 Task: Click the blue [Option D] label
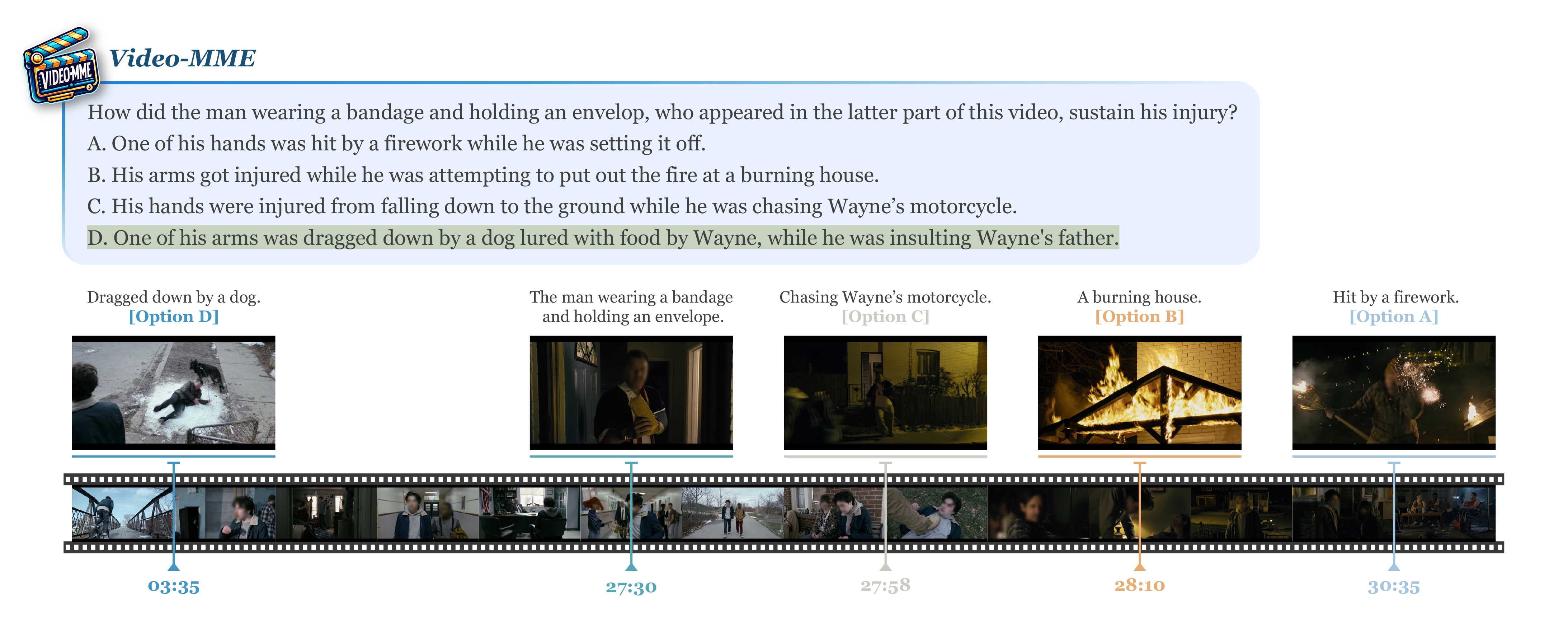coord(174,317)
